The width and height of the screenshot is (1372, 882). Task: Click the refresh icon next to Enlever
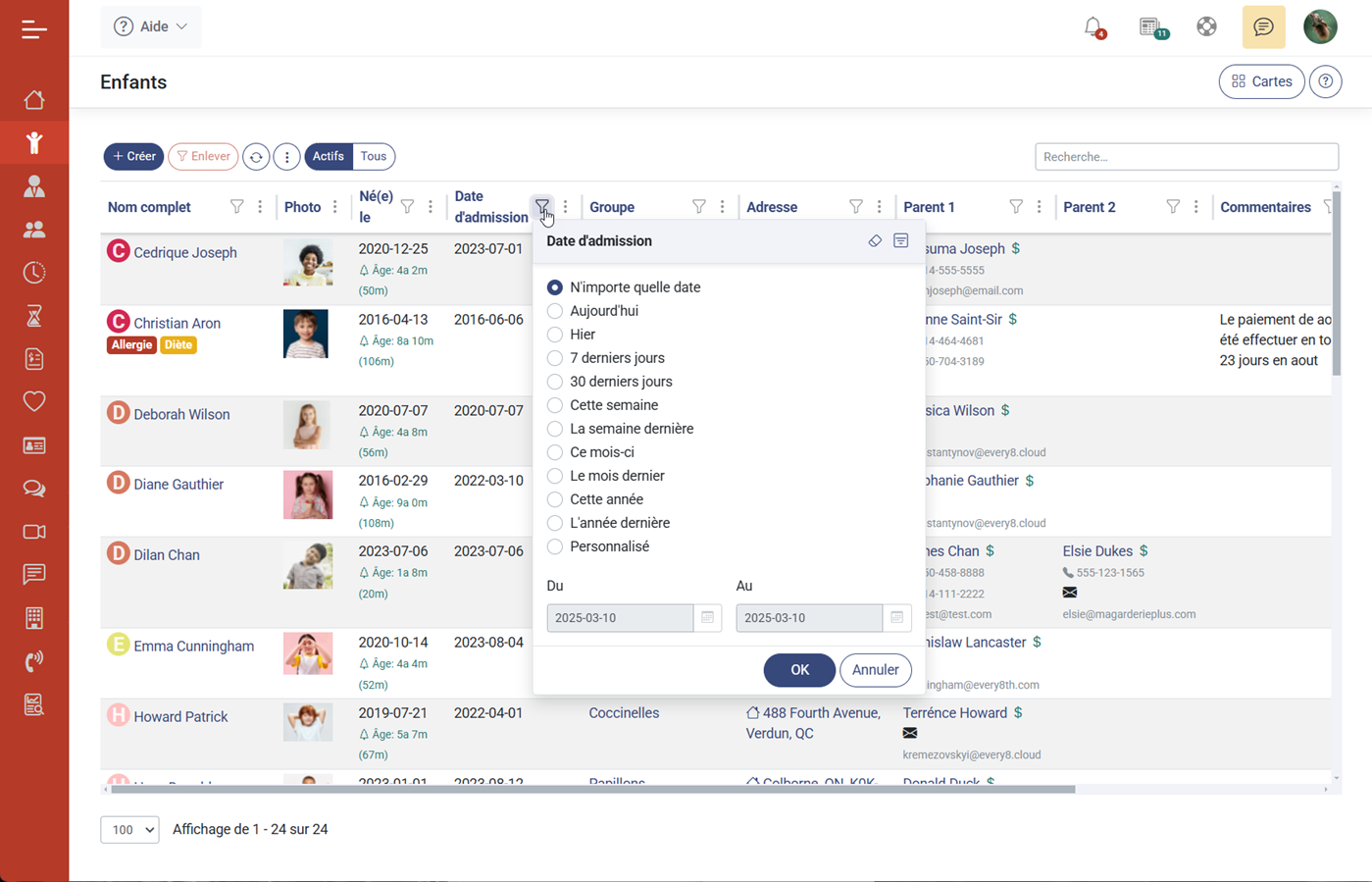(256, 156)
